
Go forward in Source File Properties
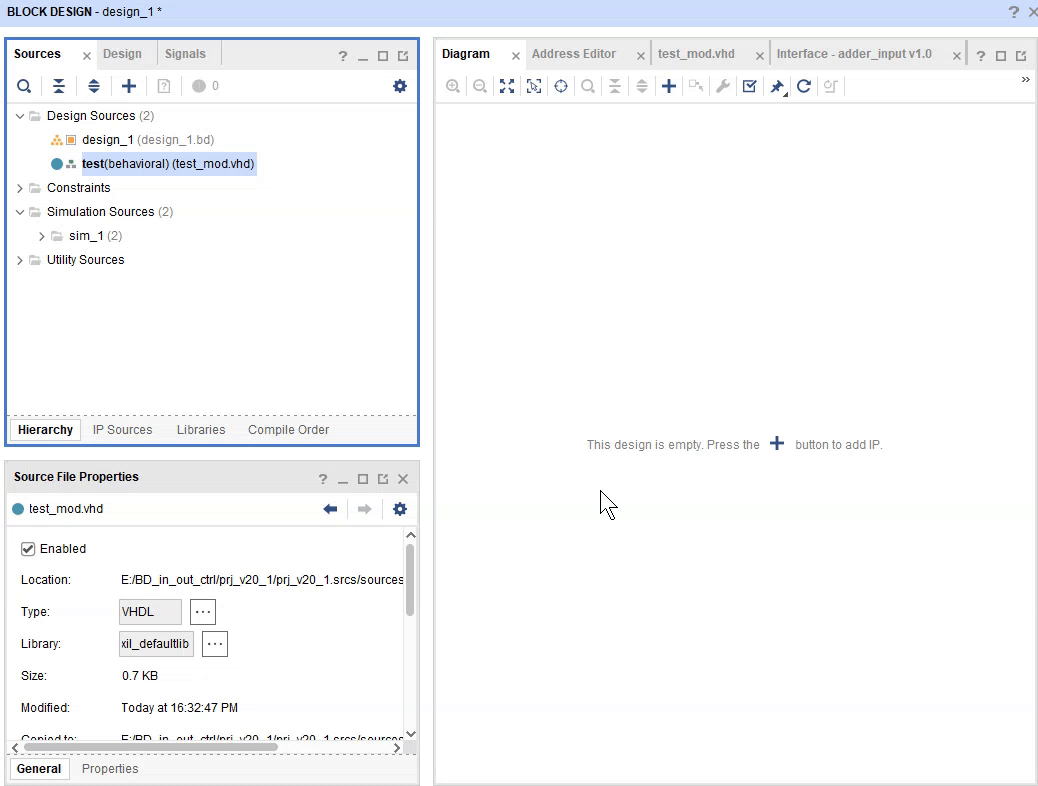364,509
